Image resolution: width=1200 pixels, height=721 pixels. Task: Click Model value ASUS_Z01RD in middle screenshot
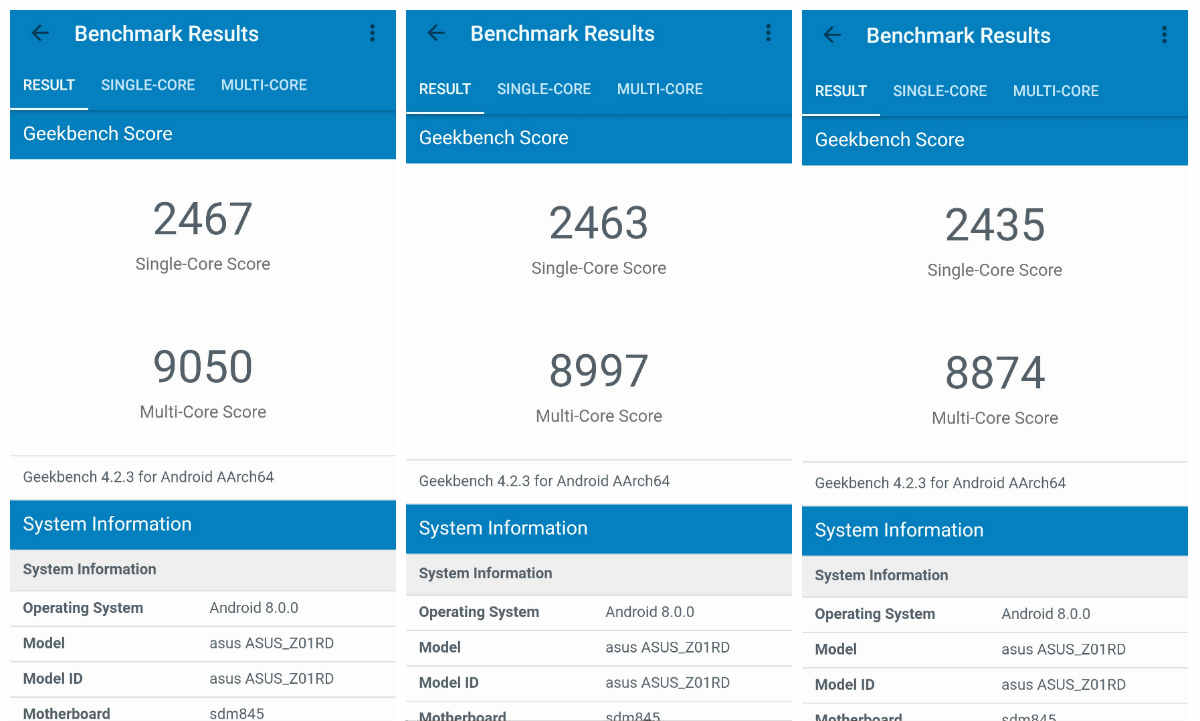coord(668,647)
